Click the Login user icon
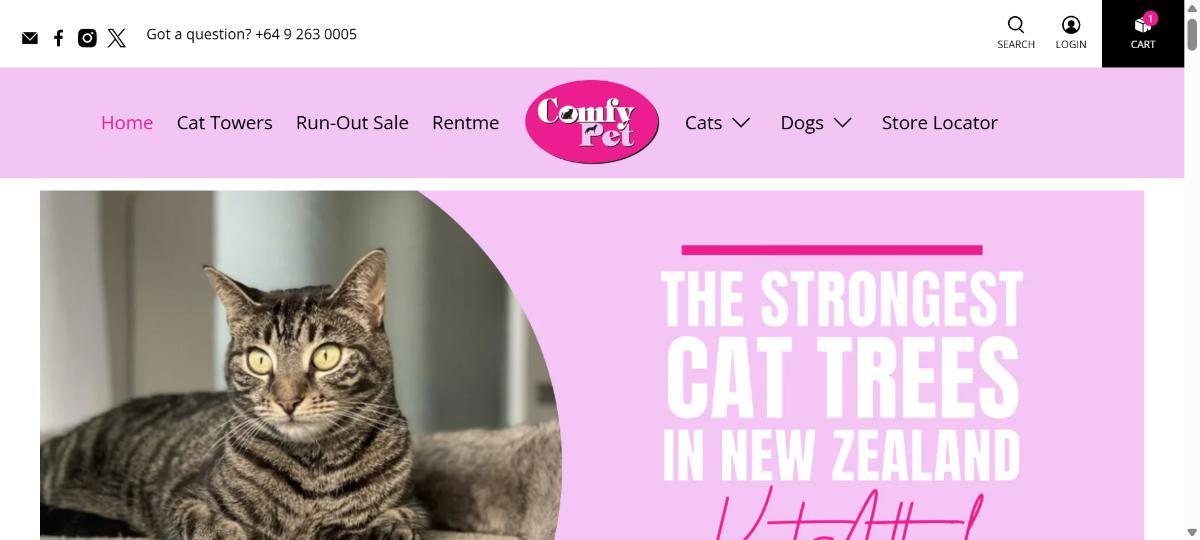 tap(1071, 25)
